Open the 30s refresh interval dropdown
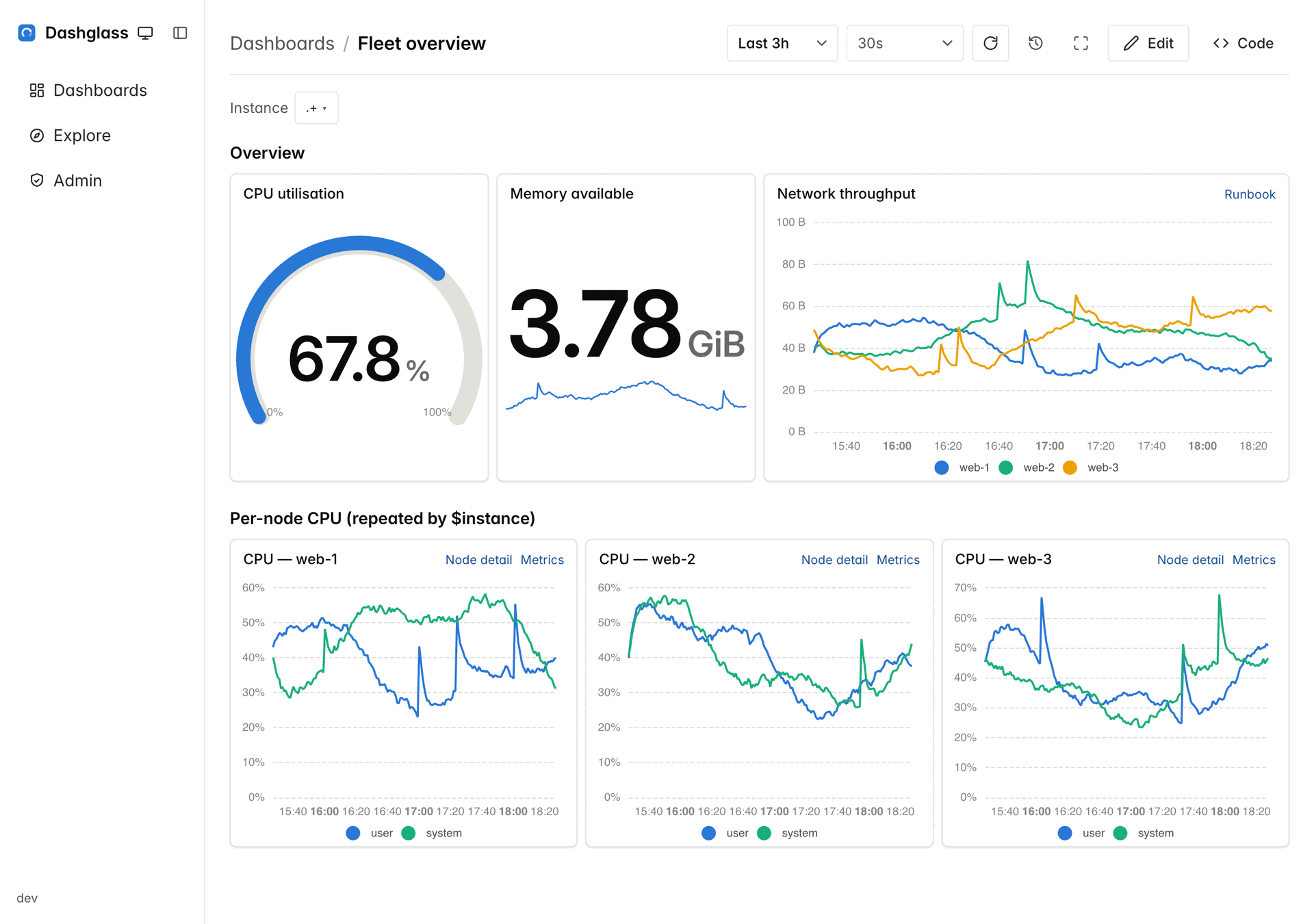Image resolution: width=1314 pixels, height=924 pixels. [904, 43]
